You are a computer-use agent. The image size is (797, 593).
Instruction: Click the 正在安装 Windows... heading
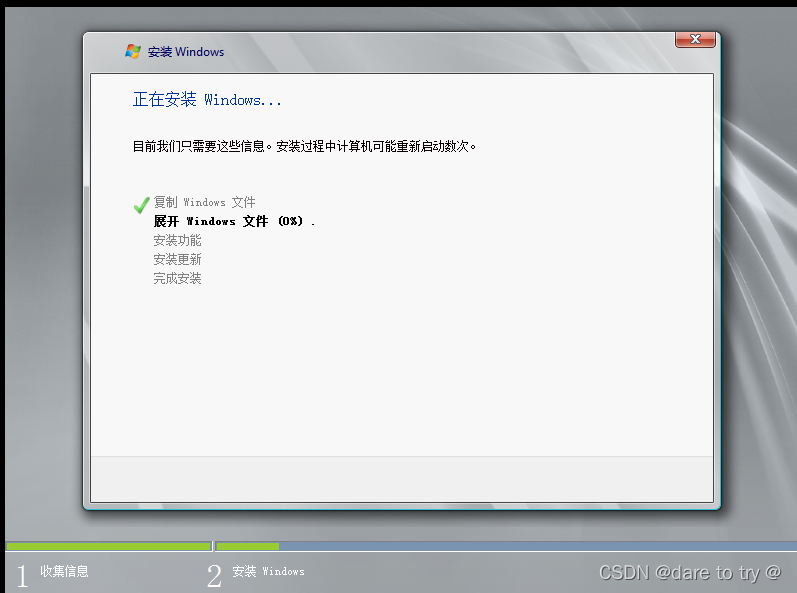[x=207, y=99]
